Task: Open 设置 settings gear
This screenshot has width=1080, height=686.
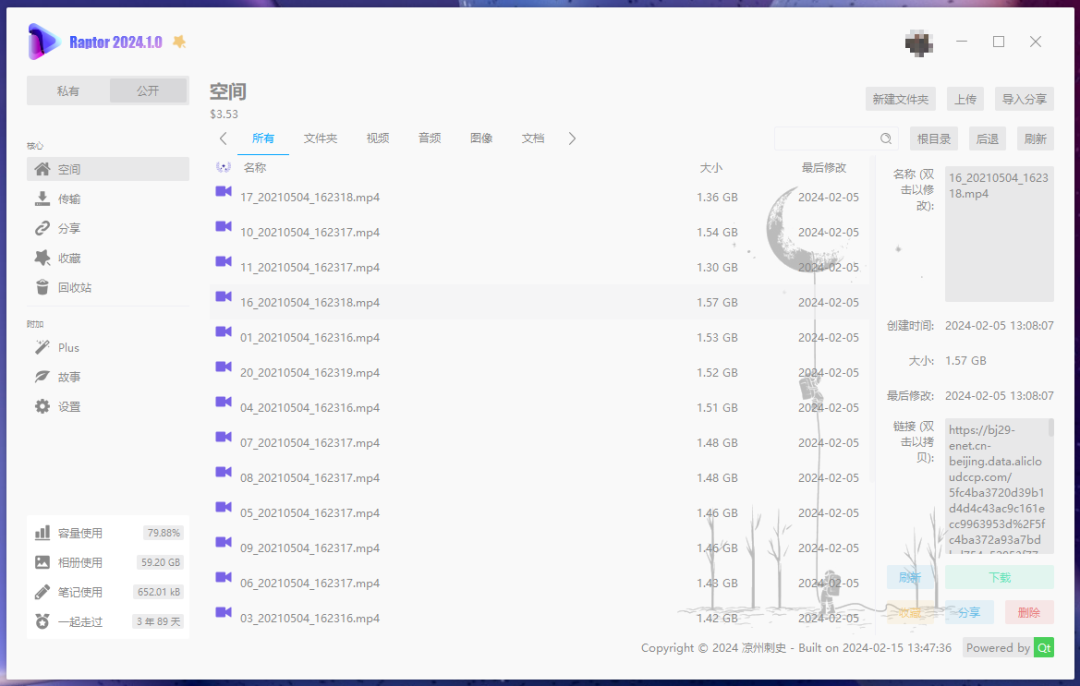Action: pyautogui.click(x=42, y=407)
